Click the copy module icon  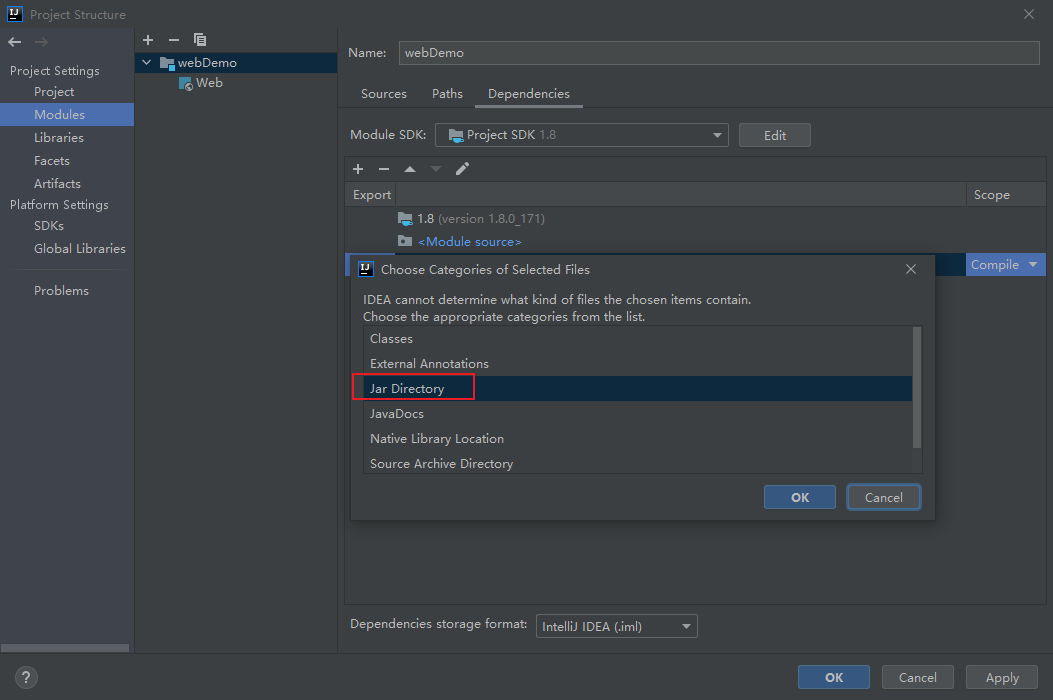tap(200, 40)
